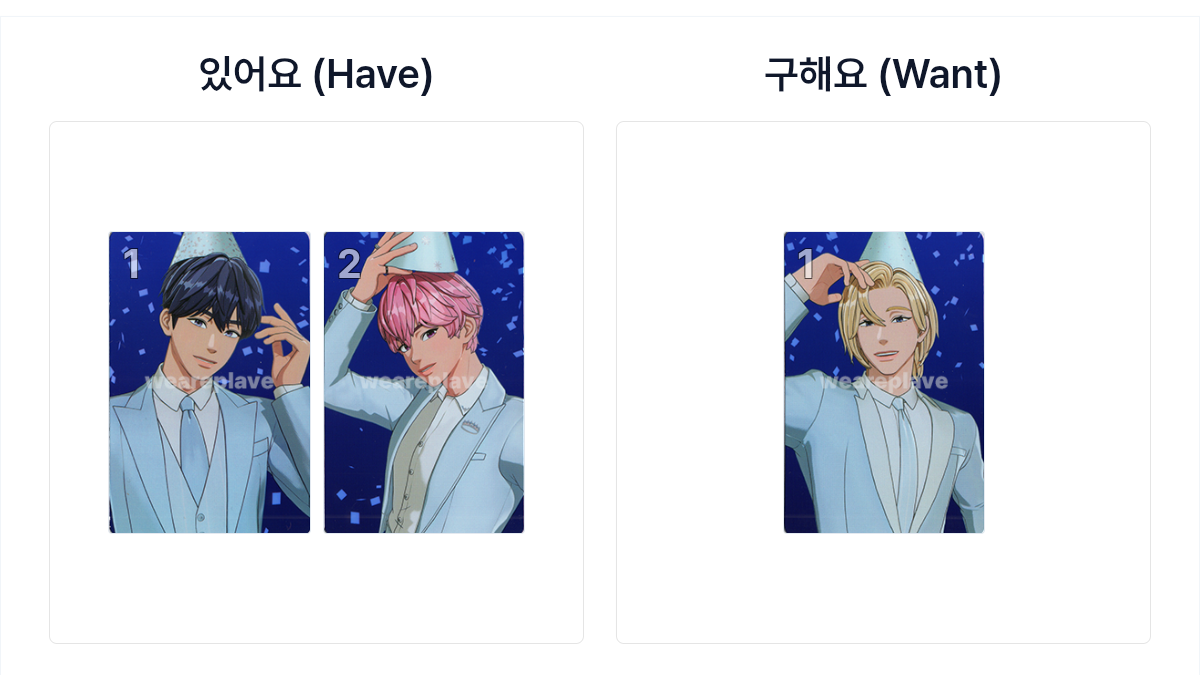Click the 구해요 (Want) heading
The image size is (1200, 675).
coord(883,75)
